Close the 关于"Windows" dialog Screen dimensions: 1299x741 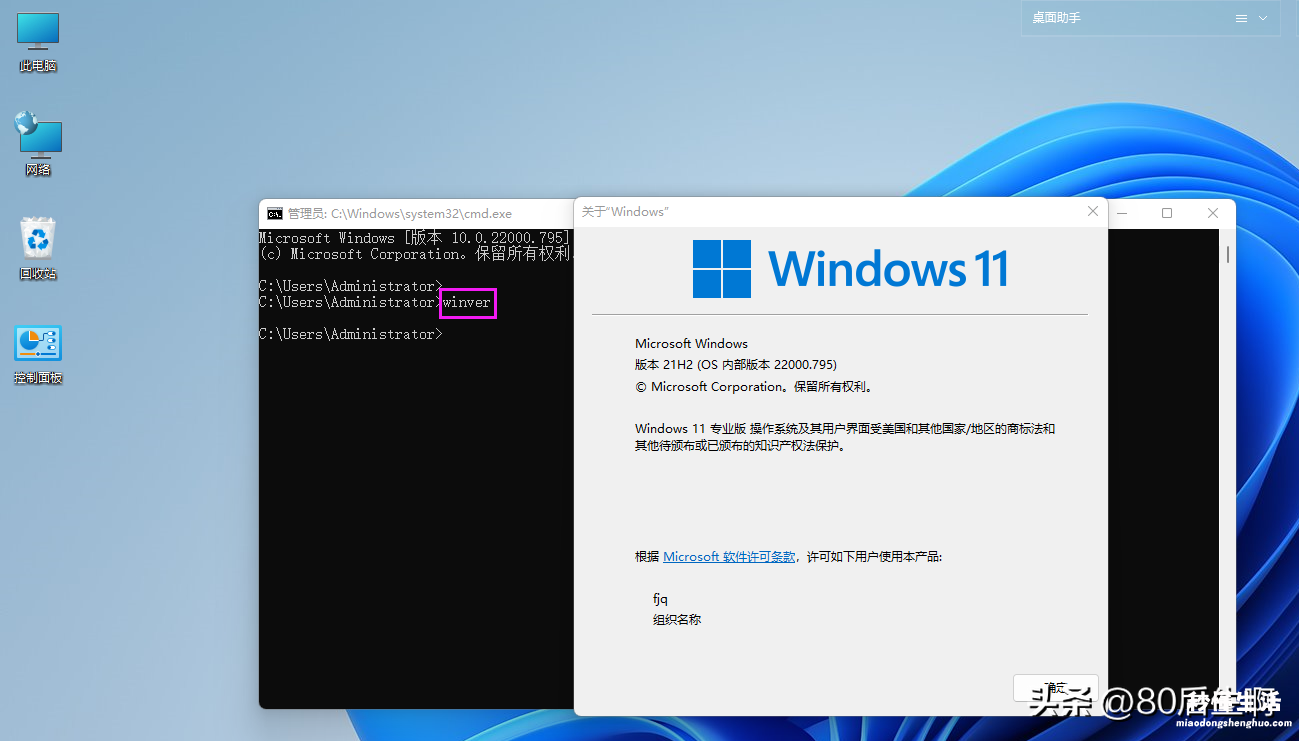point(1093,211)
